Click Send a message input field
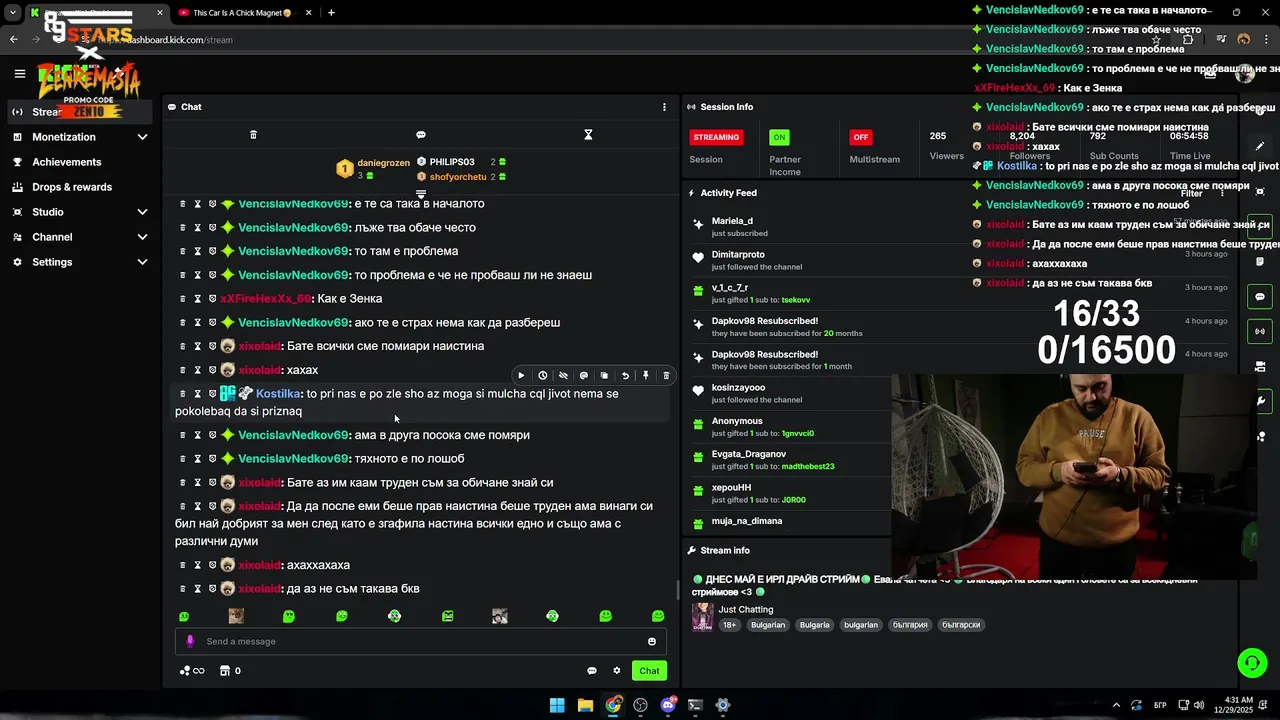Screen dimensions: 1280x720 click(x=420, y=642)
